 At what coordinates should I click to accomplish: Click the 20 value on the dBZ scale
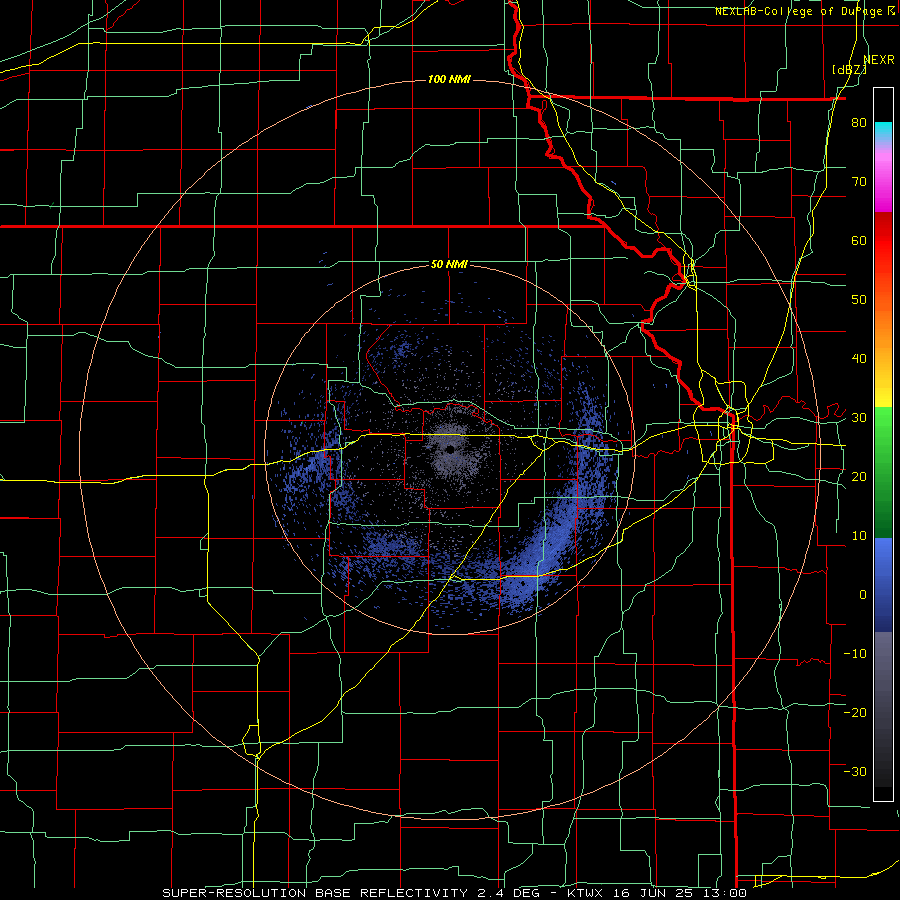tap(859, 476)
